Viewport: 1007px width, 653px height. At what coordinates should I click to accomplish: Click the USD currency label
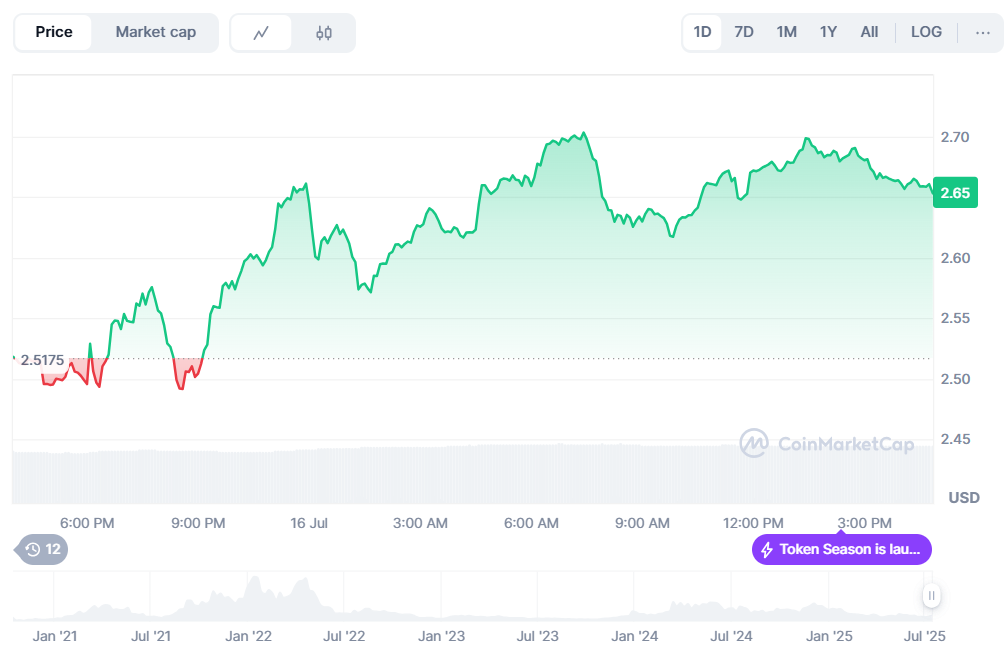[963, 497]
